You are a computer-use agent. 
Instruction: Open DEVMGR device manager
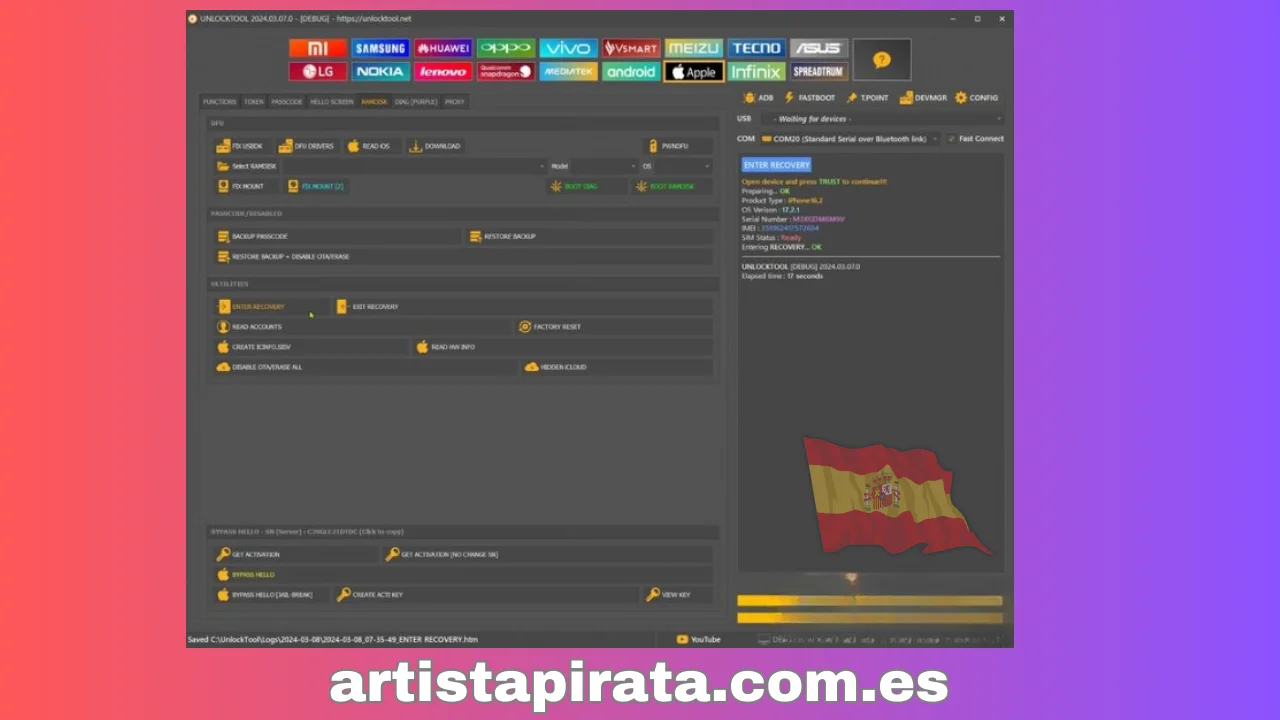tap(923, 98)
